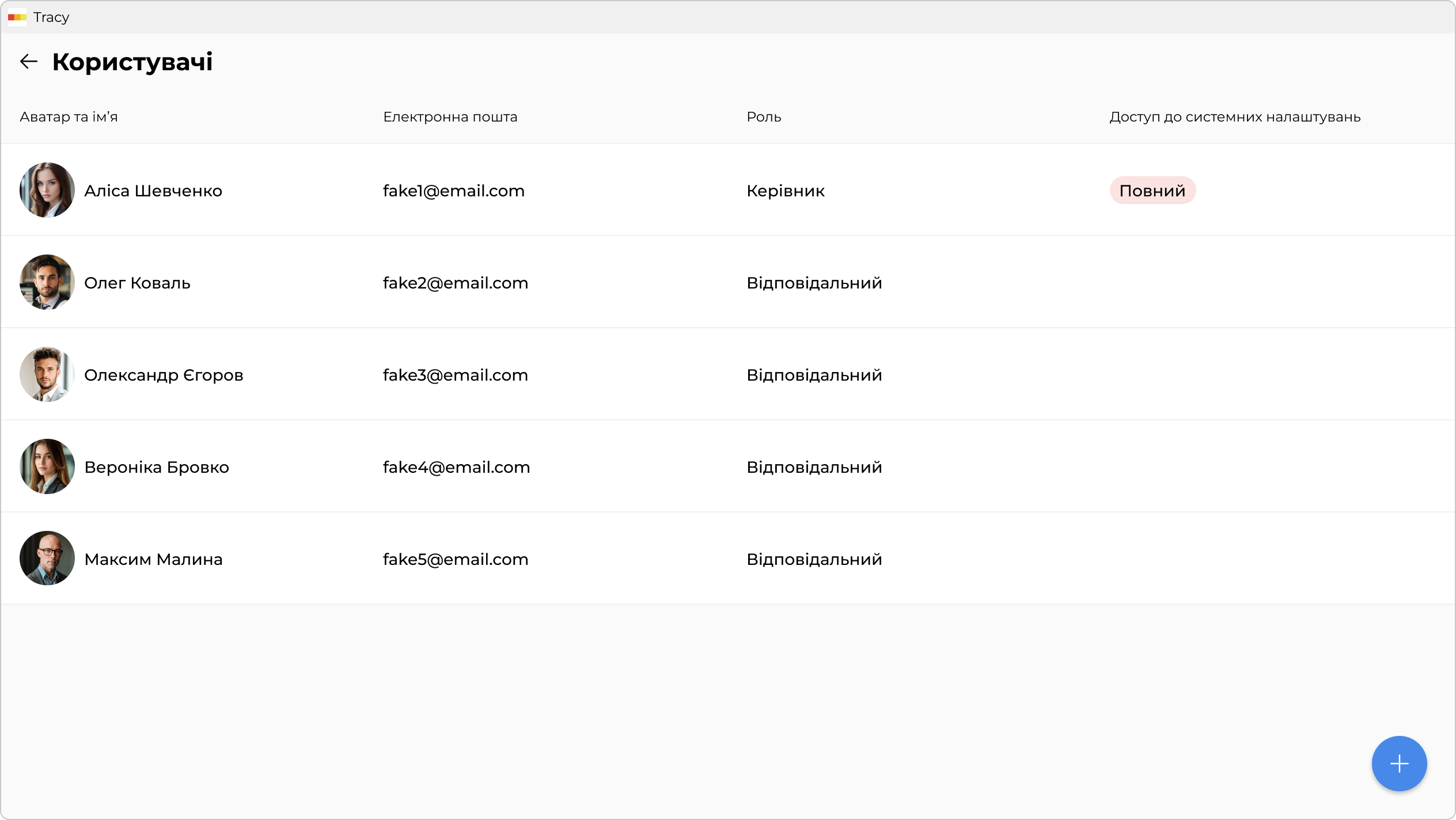This screenshot has height=820, width=1456.
Task: Click Аліса Шевченко's avatar photo
Action: tap(47, 190)
